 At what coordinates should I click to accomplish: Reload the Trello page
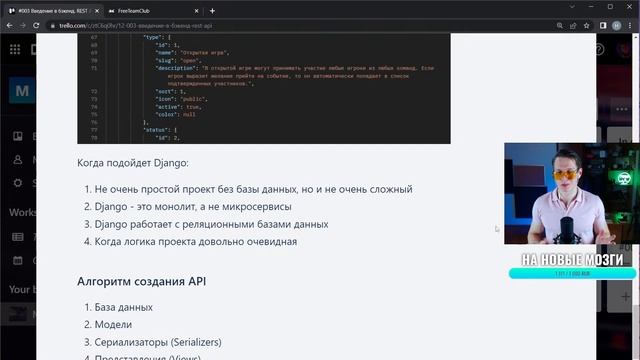[x=36, y=25]
